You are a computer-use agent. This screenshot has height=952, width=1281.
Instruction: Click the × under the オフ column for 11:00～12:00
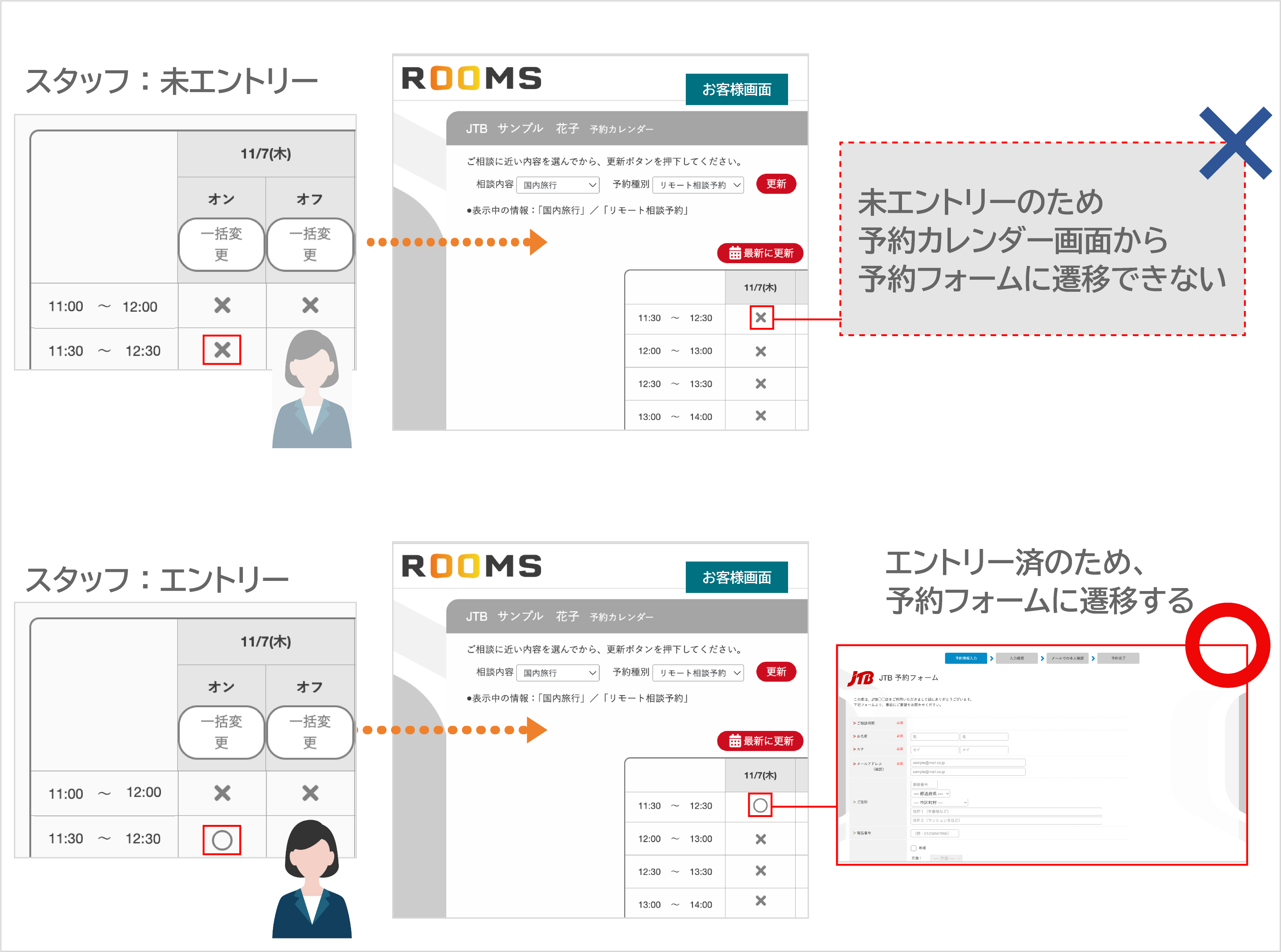click(310, 305)
